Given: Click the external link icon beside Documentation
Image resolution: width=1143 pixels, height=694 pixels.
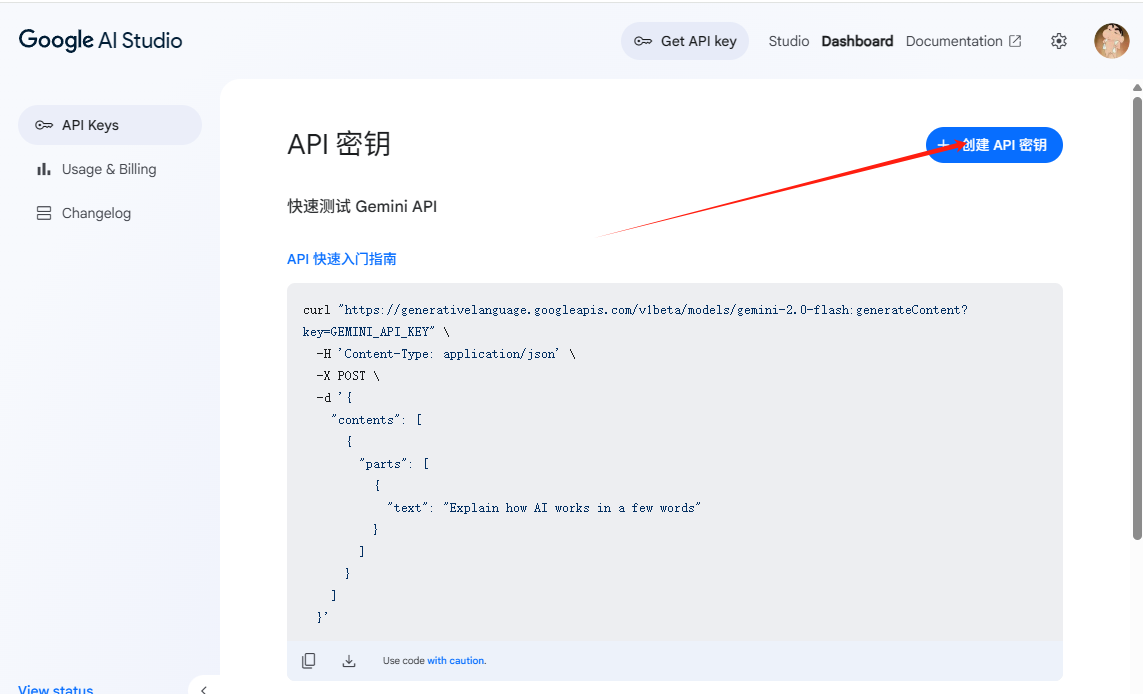Looking at the screenshot, I should [1015, 42].
